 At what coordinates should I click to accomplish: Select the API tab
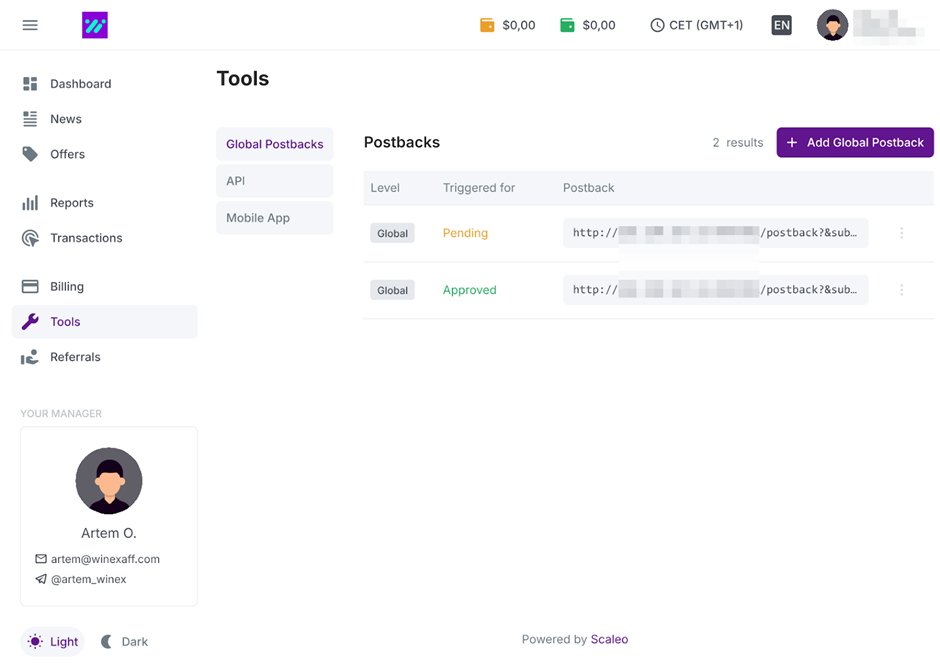click(x=274, y=181)
